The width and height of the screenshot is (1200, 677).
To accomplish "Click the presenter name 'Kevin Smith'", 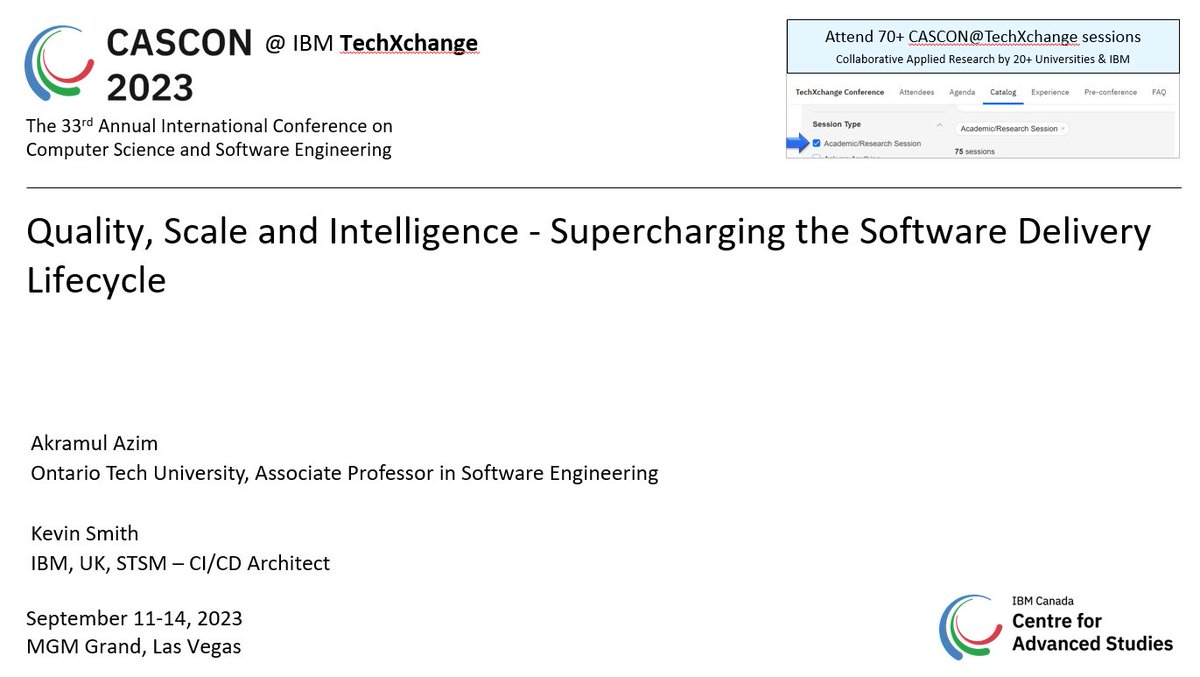I will [x=84, y=533].
